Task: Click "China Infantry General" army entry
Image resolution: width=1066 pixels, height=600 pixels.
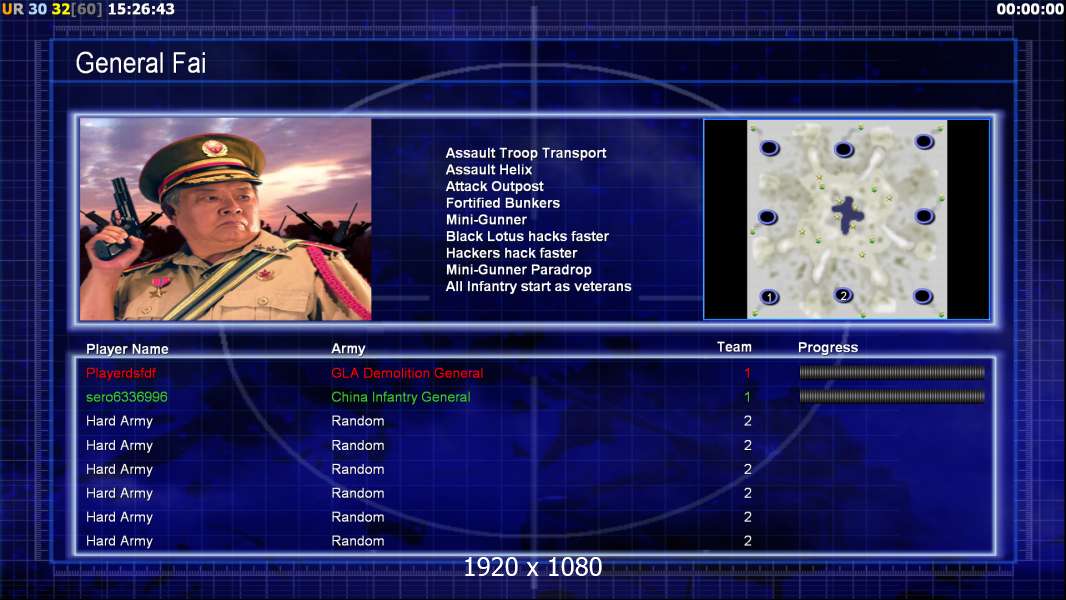Action: point(400,397)
